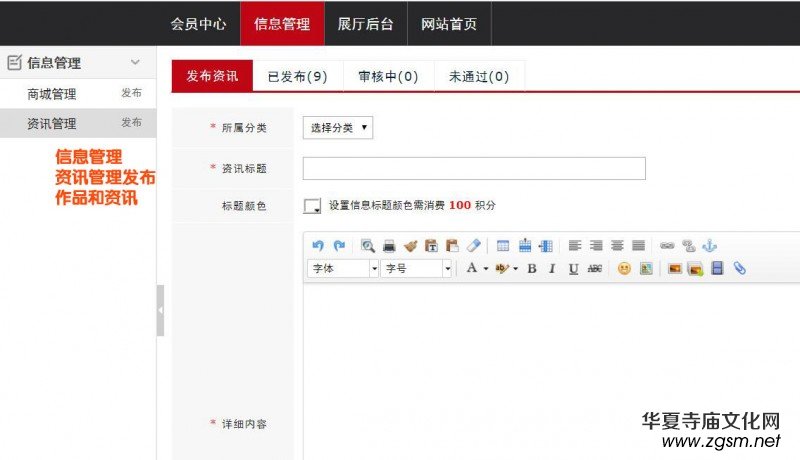Switch to the 已发布(9) tab
The width and height of the screenshot is (800, 460).
click(297, 77)
